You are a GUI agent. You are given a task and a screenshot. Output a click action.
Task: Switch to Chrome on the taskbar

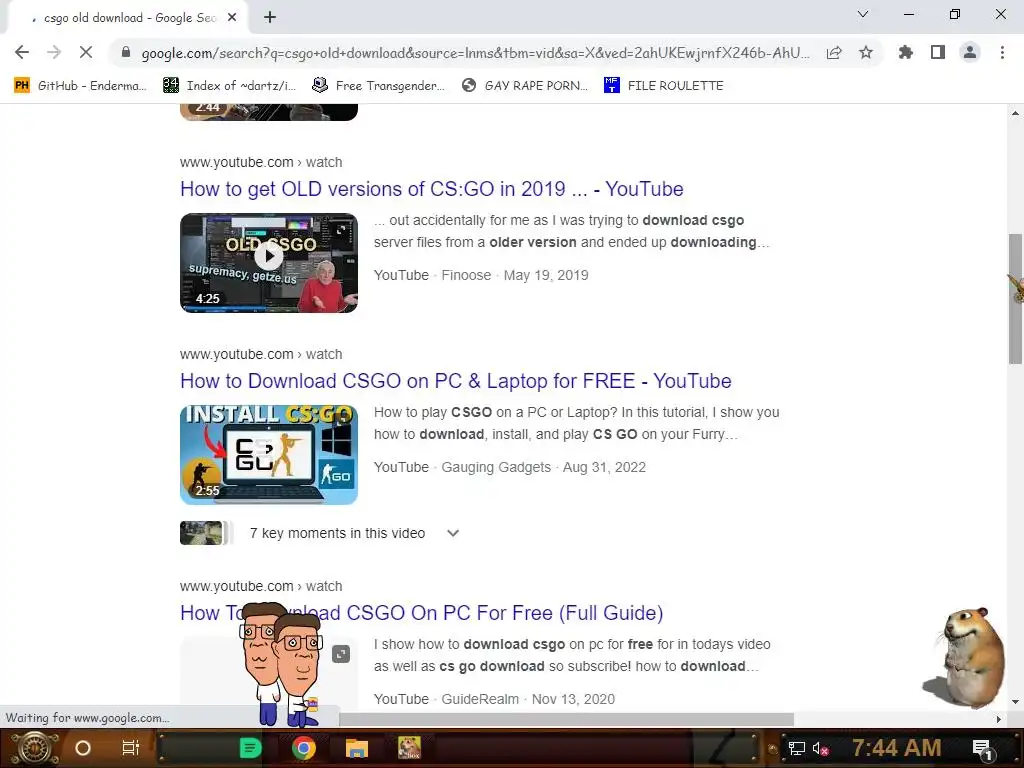(x=304, y=748)
